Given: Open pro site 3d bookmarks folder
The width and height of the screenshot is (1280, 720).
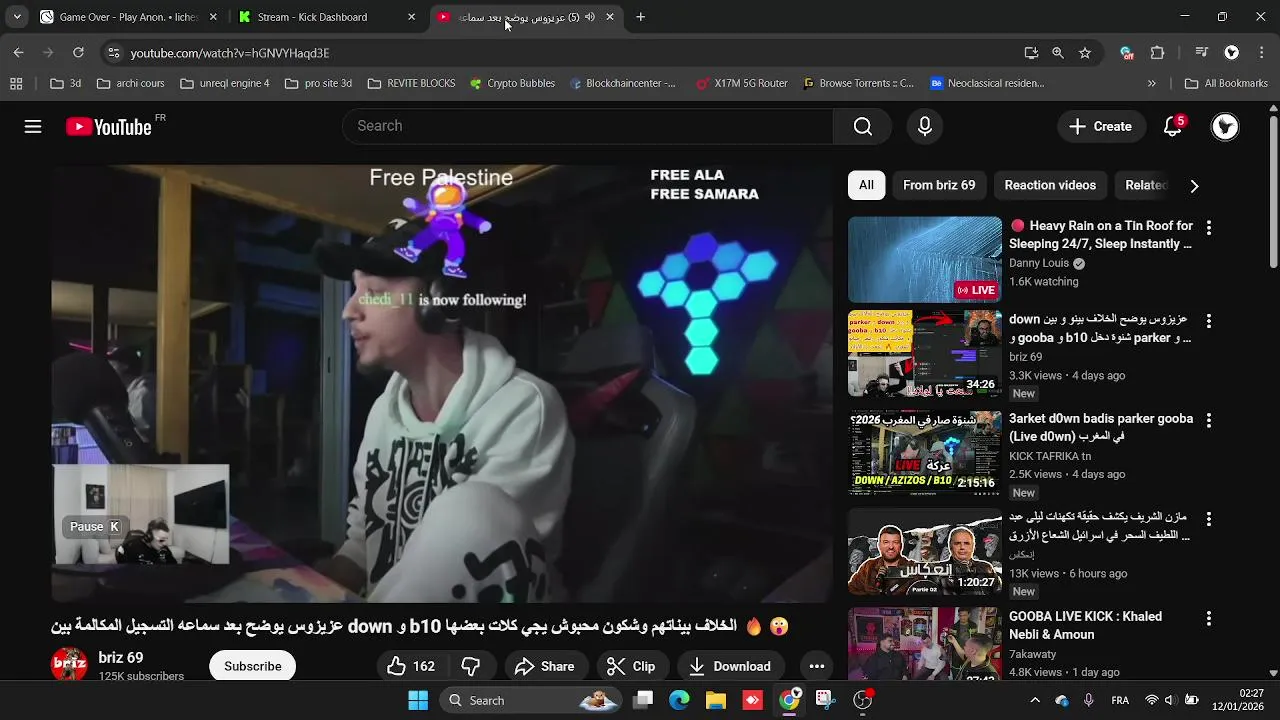Looking at the screenshot, I should pos(319,84).
